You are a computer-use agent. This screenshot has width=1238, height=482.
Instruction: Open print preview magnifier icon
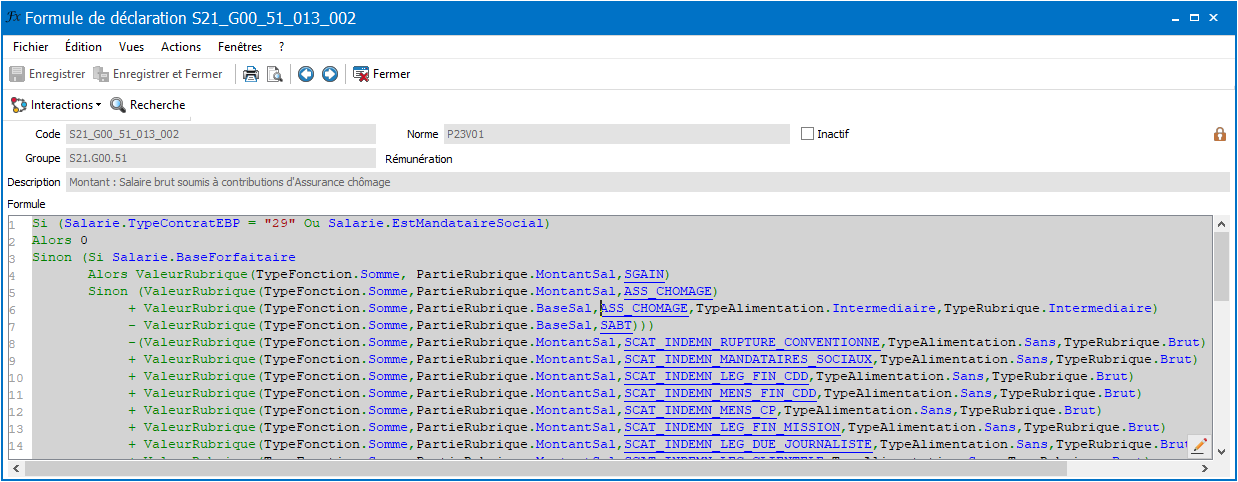pos(275,74)
